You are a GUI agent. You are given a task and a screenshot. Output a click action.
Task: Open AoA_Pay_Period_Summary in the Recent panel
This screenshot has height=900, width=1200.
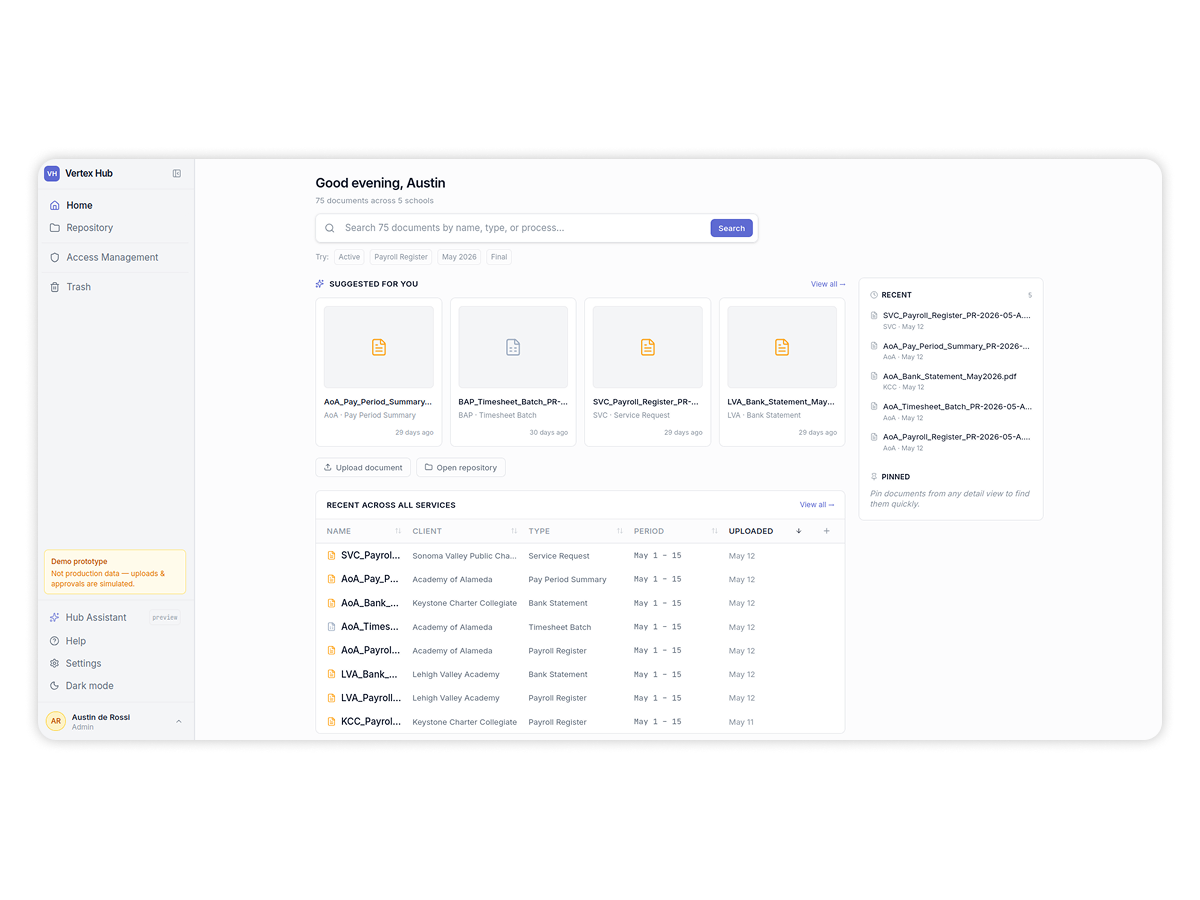click(951, 351)
